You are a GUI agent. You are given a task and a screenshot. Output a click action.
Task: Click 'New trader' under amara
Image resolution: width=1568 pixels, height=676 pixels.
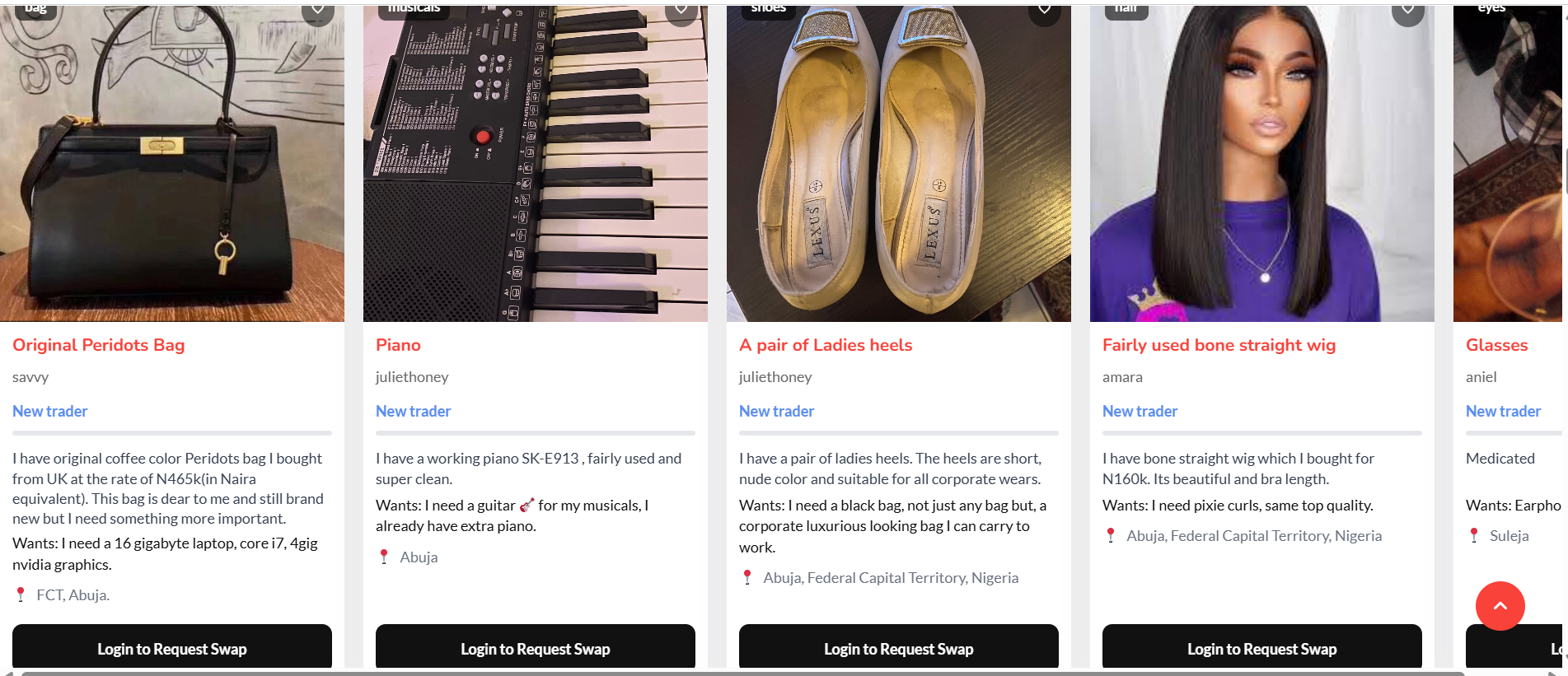click(x=1140, y=411)
